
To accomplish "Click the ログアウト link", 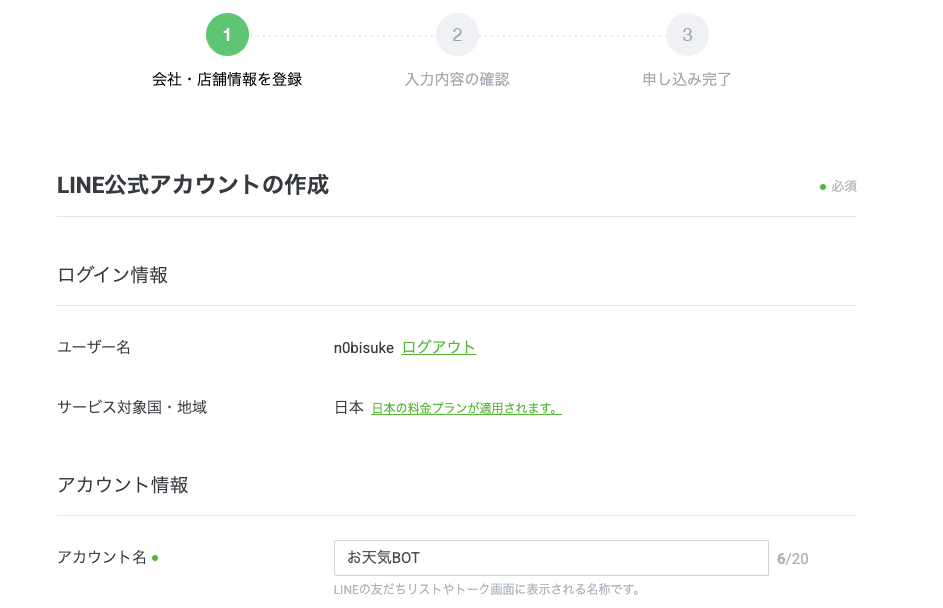I will pos(439,348).
